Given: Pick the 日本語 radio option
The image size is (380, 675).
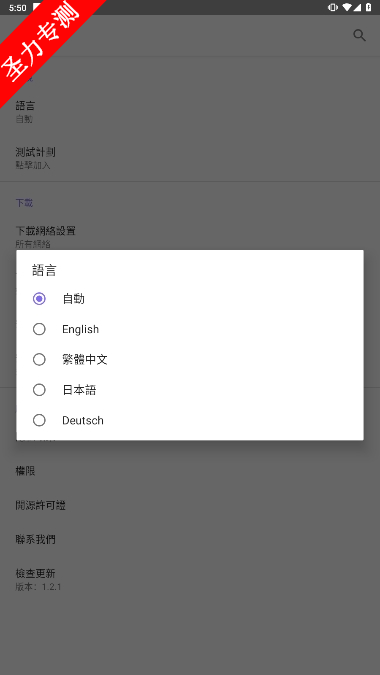Looking at the screenshot, I should click(x=39, y=390).
